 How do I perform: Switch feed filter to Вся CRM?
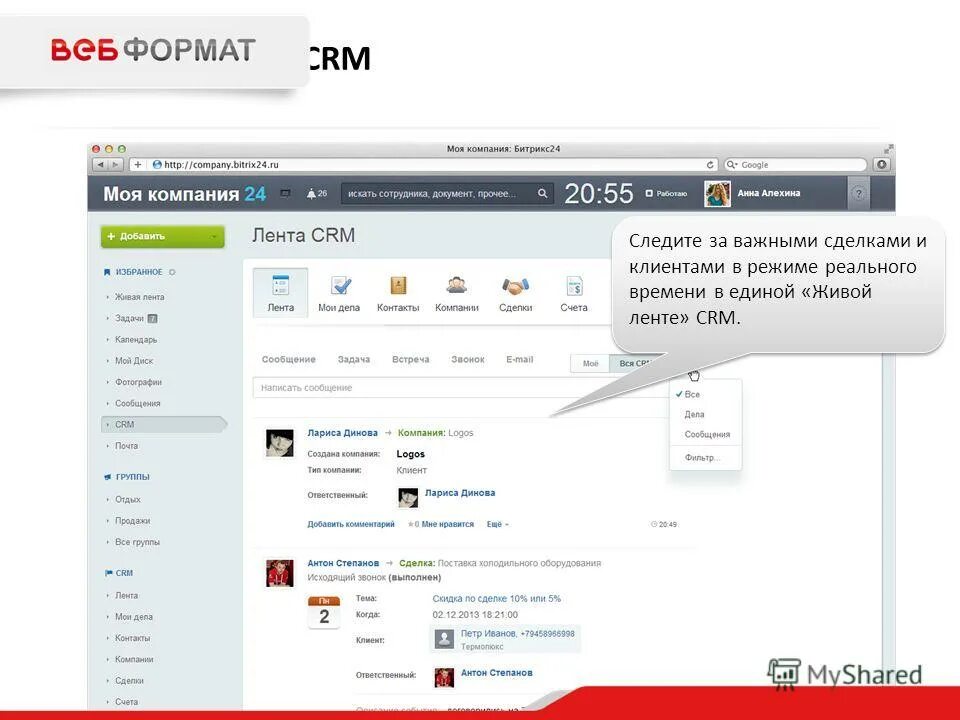click(634, 364)
